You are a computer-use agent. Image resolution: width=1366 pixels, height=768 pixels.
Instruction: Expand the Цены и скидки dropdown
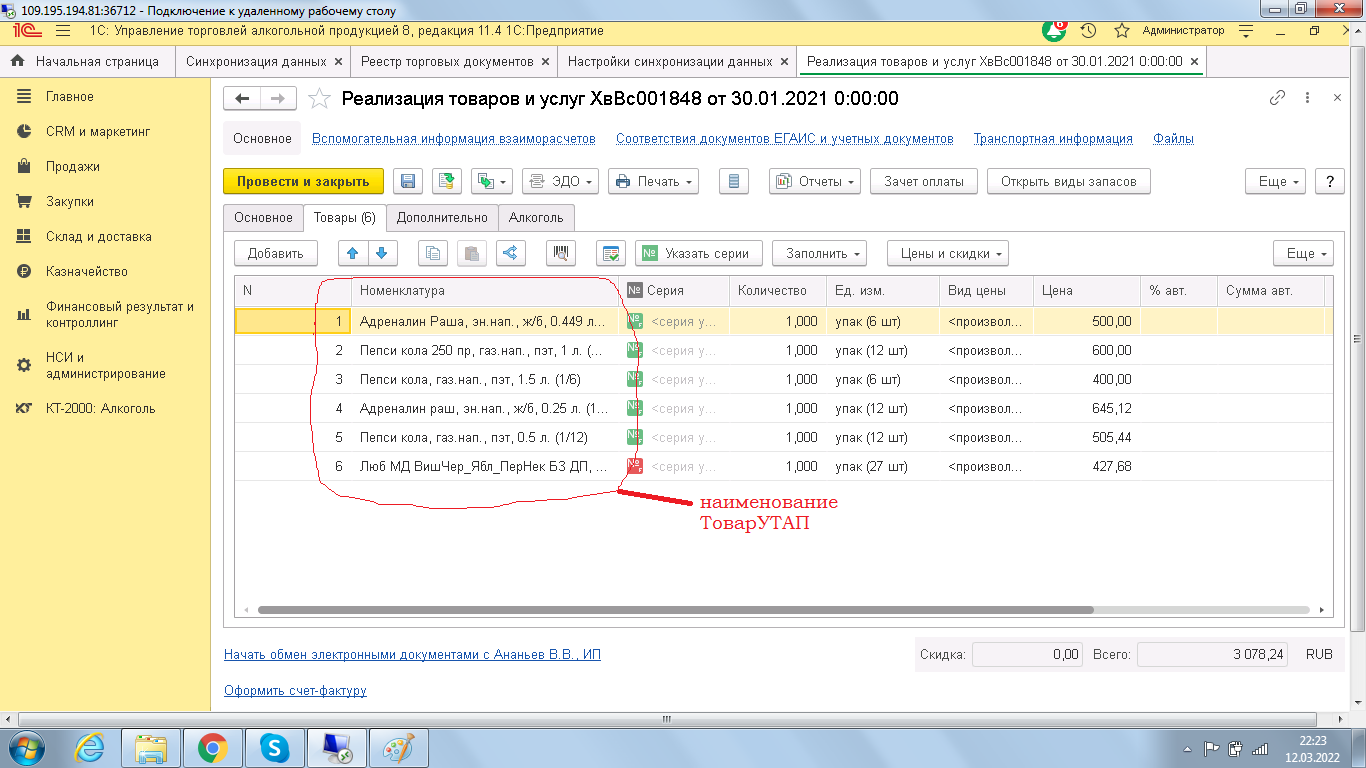pyautogui.click(x=947, y=253)
